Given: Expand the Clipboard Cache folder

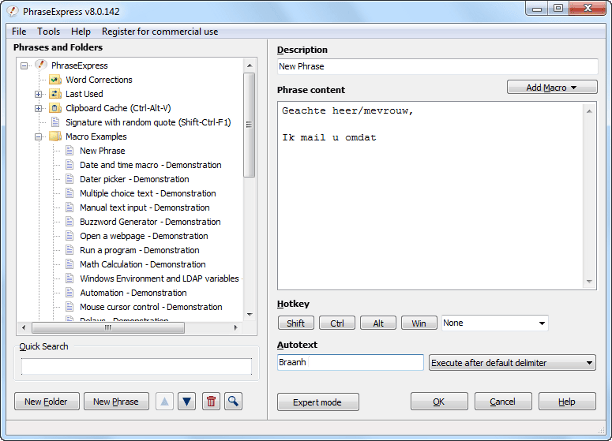Looking at the screenshot, I should pos(38,108).
